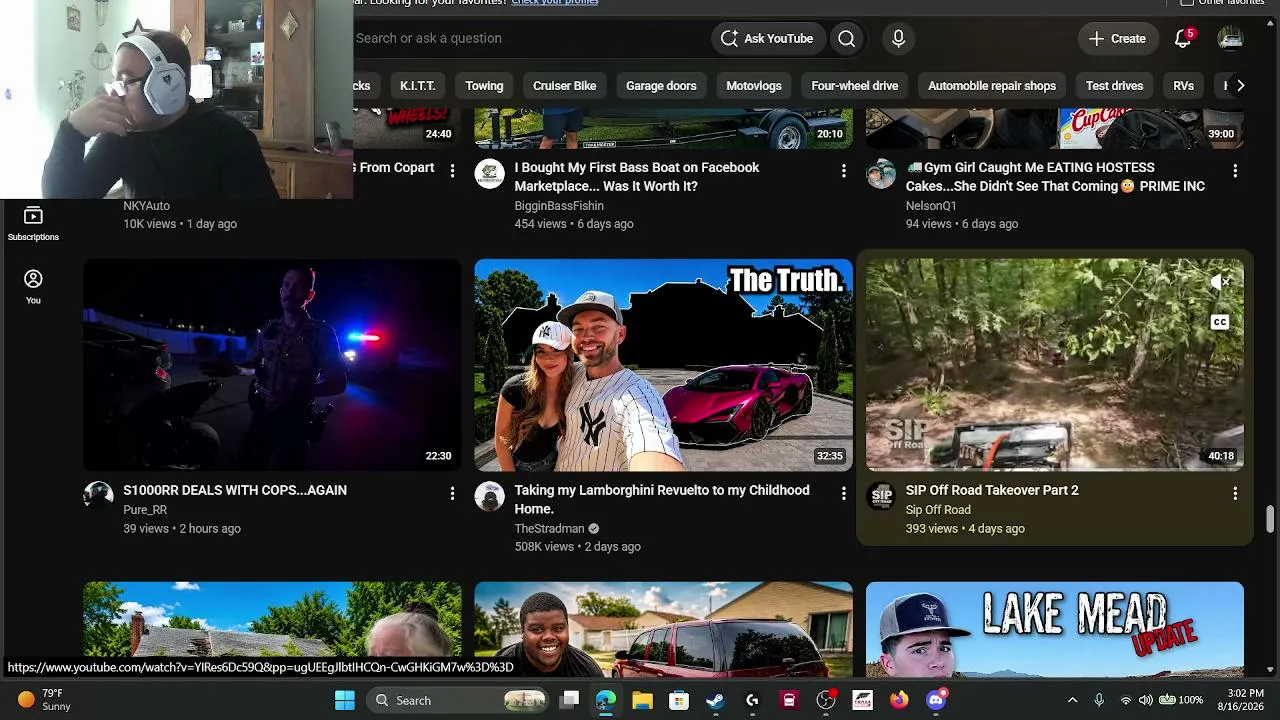The height and width of the screenshot is (720, 1280).
Task: Open Steam from the taskbar
Action: 715,700
